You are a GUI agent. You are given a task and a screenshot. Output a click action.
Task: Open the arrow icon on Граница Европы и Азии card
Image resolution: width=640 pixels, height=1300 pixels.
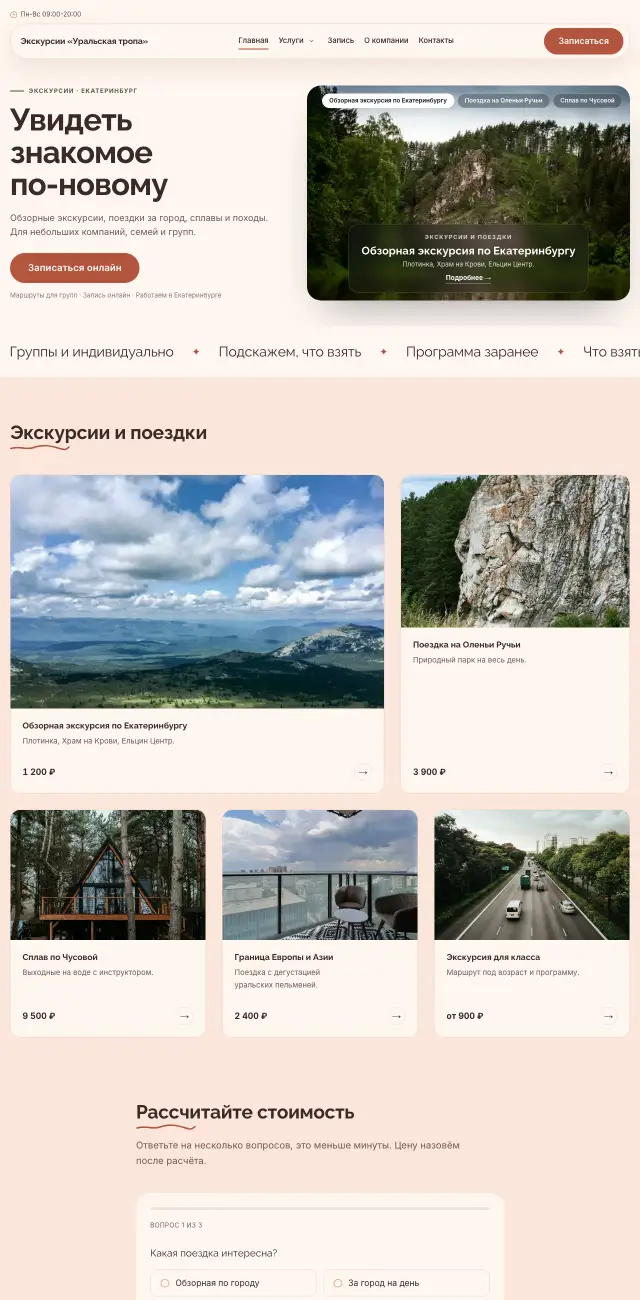point(397,1016)
